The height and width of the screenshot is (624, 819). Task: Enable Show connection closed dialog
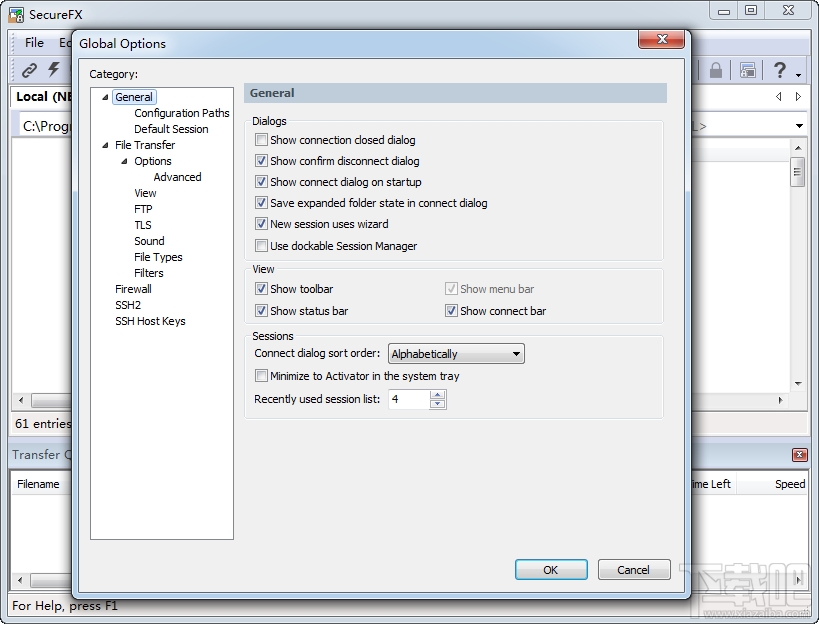(261, 140)
